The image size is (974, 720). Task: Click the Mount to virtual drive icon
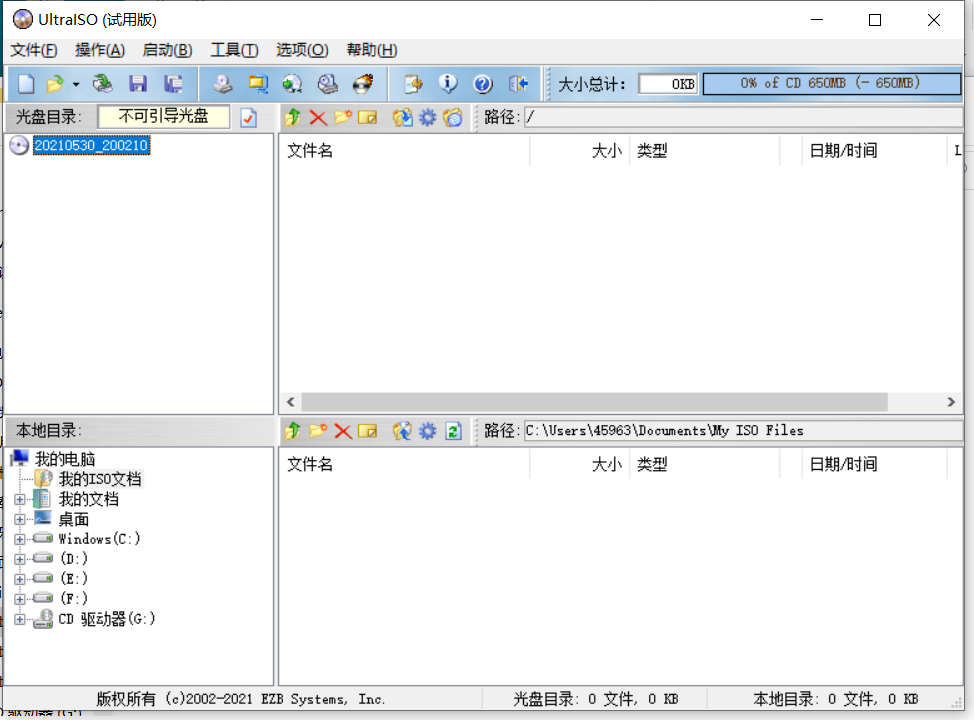coord(327,84)
